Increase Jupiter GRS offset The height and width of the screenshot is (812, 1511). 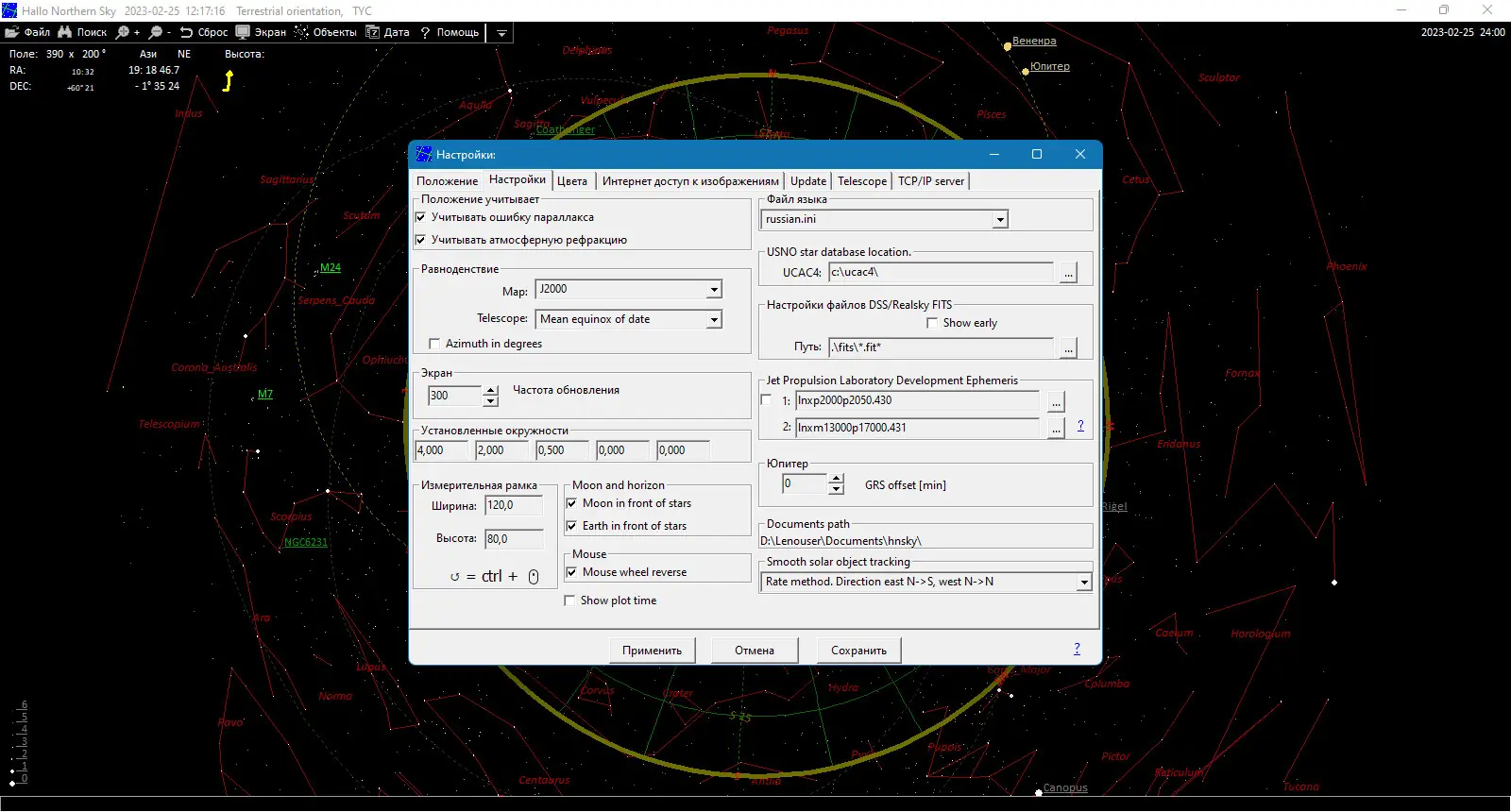click(x=836, y=480)
